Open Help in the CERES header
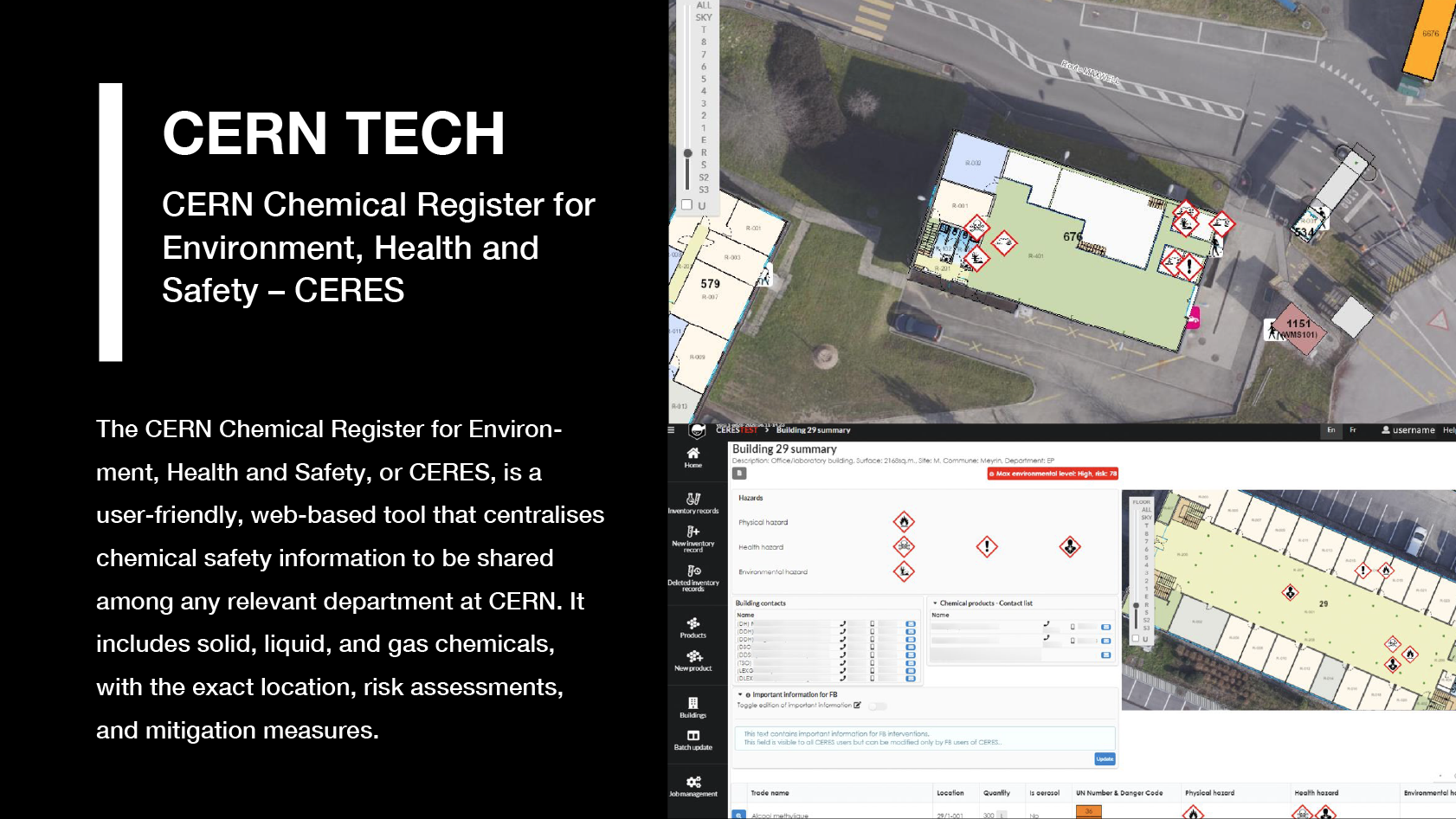1456x819 pixels. pos(1448,430)
